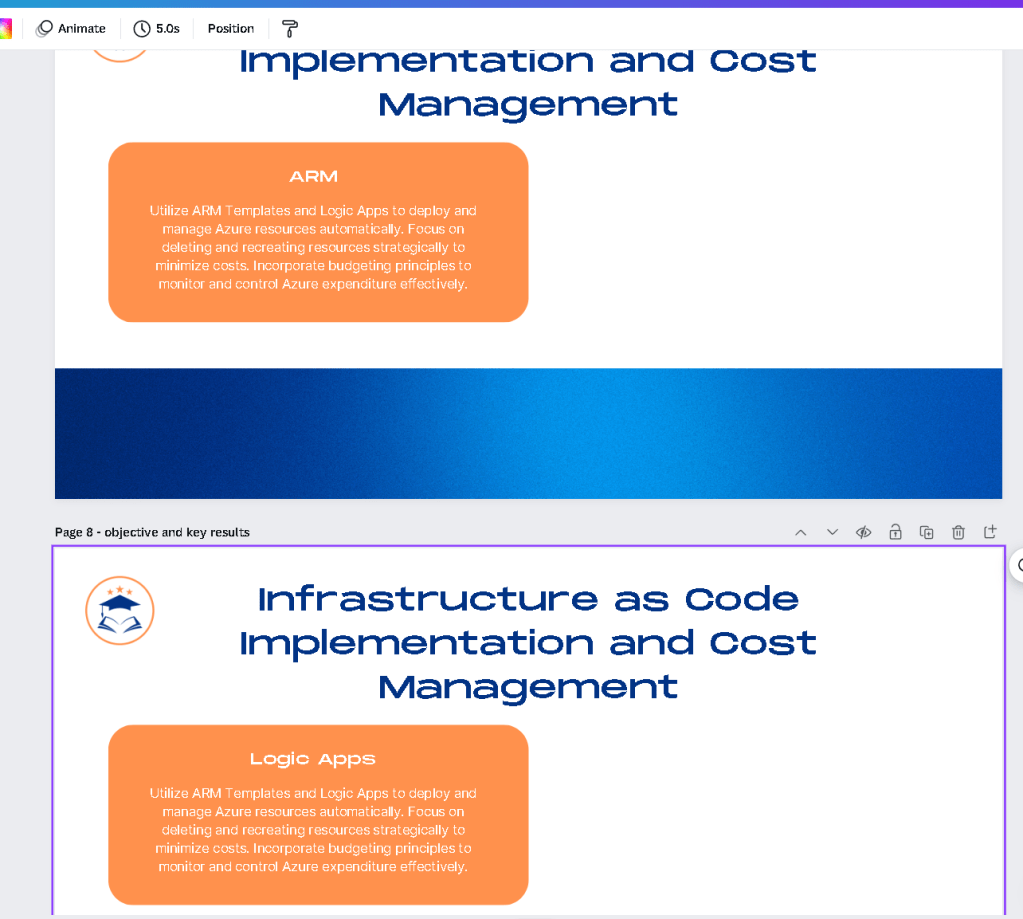This screenshot has height=919, width=1023.
Task: Delete page 8 with the trash icon
Action: [x=958, y=532]
